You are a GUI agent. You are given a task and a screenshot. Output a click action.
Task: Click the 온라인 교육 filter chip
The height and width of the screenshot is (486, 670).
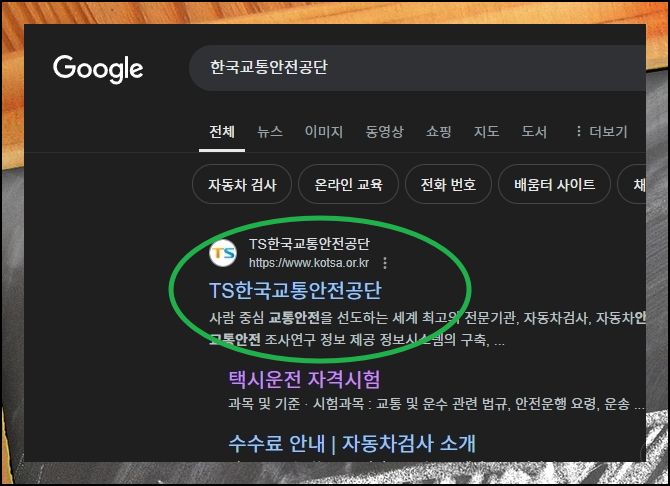click(x=348, y=185)
